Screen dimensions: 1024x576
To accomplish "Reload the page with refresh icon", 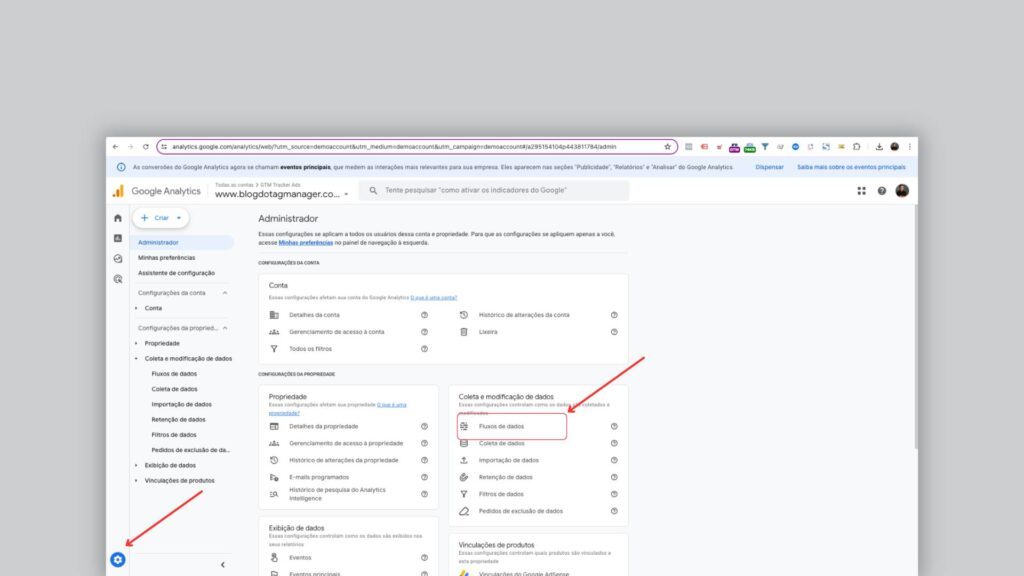I will (146, 147).
